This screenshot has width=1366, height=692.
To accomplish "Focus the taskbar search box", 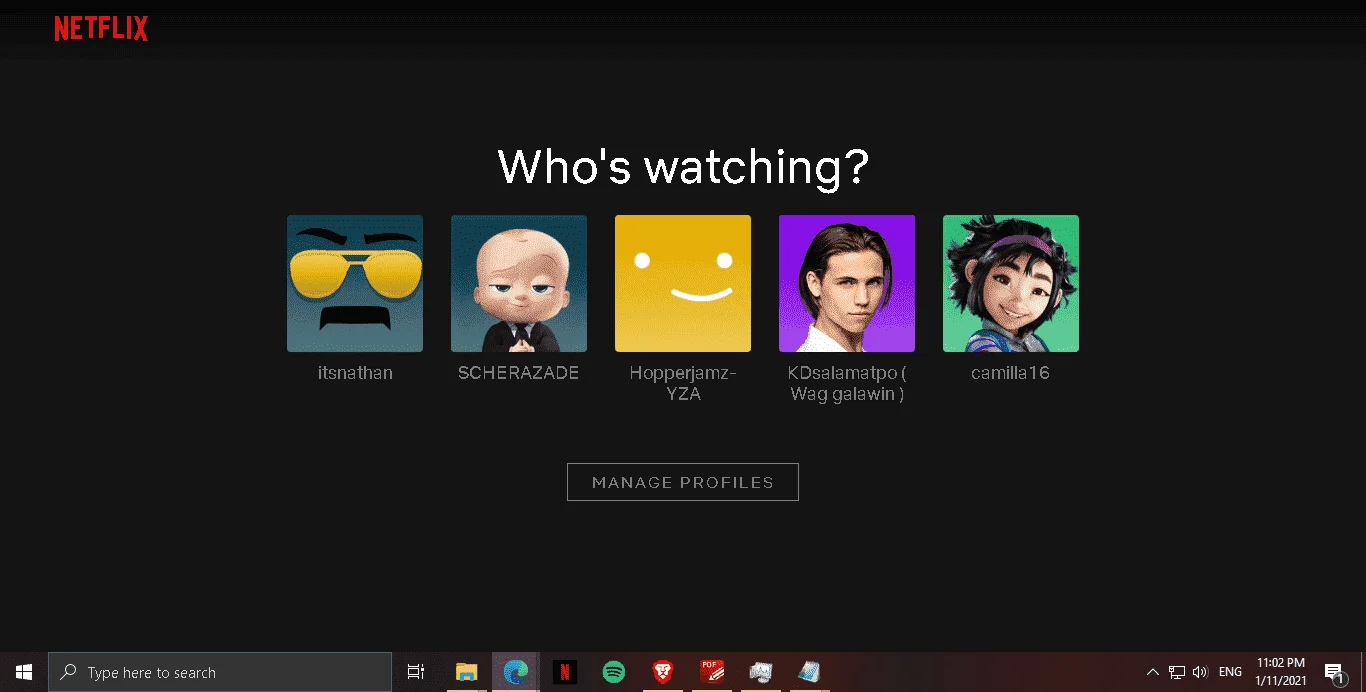I will 220,672.
